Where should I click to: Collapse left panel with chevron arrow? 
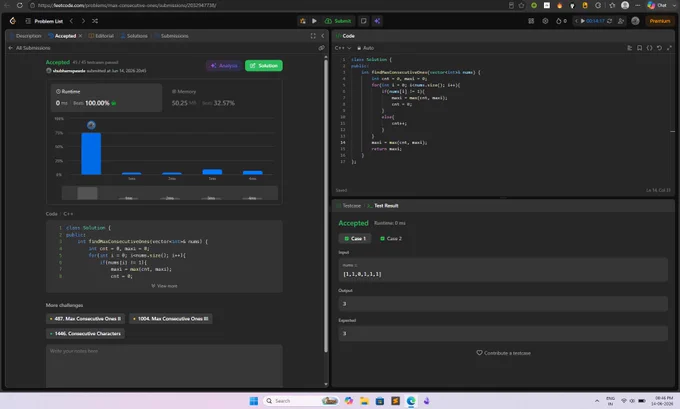click(323, 36)
